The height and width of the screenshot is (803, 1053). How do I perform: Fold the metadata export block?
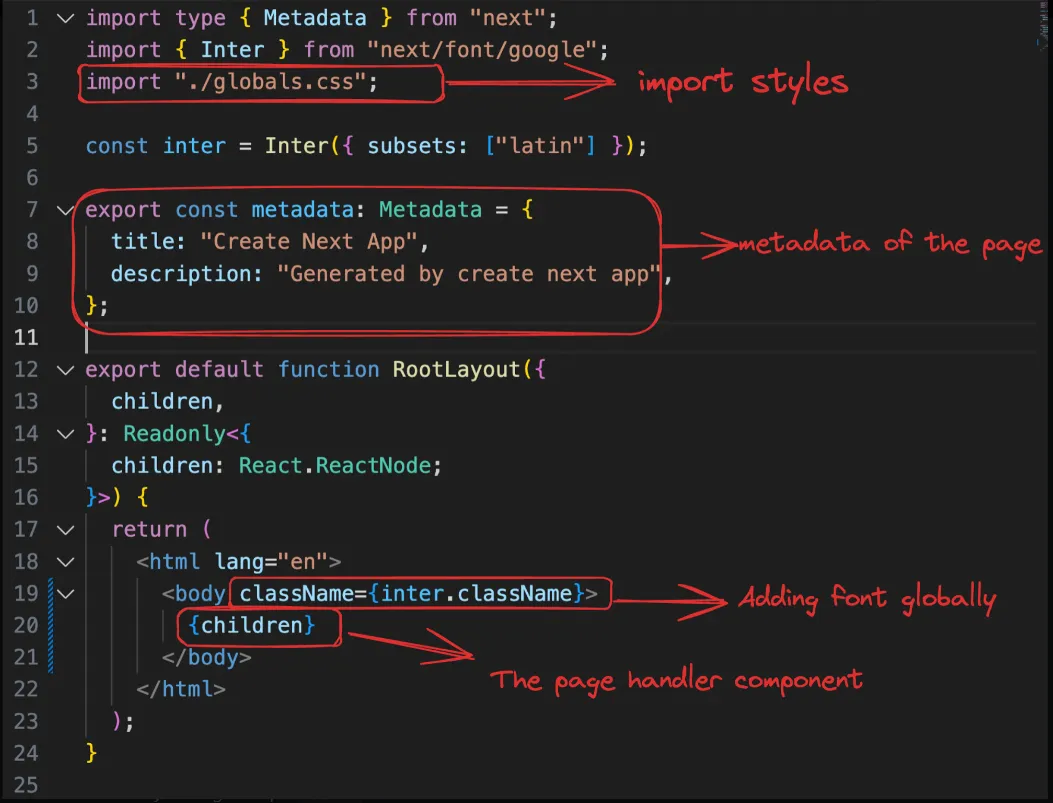click(66, 210)
